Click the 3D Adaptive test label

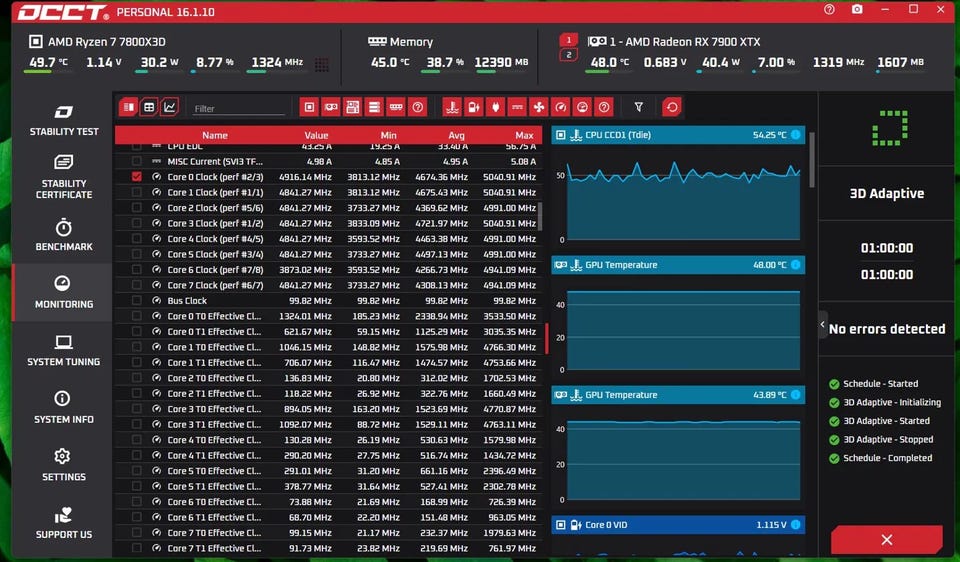[887, 193]
